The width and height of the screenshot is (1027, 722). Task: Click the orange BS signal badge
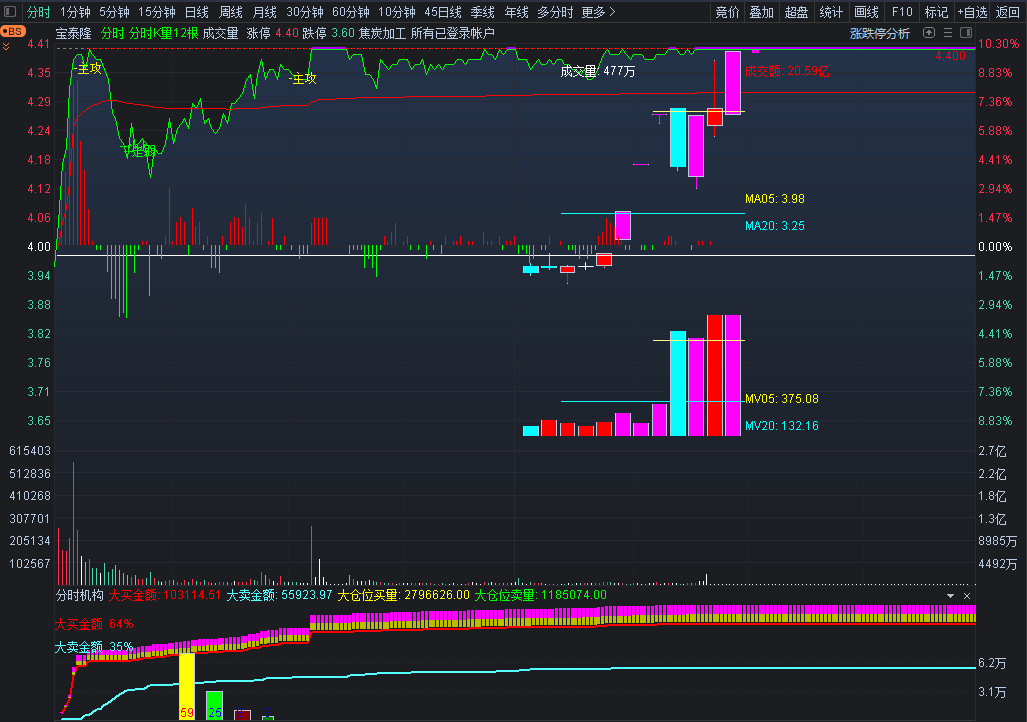(12, 31)
